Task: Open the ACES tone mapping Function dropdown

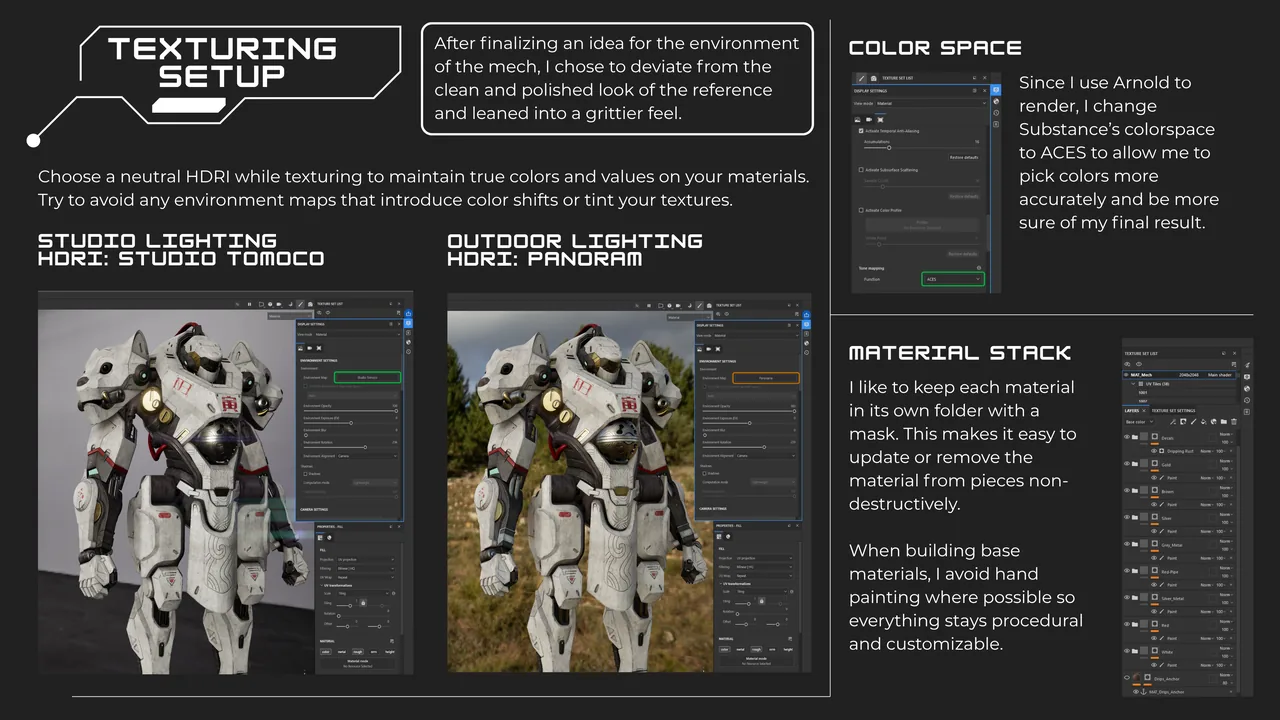Action: click(953, 279)
